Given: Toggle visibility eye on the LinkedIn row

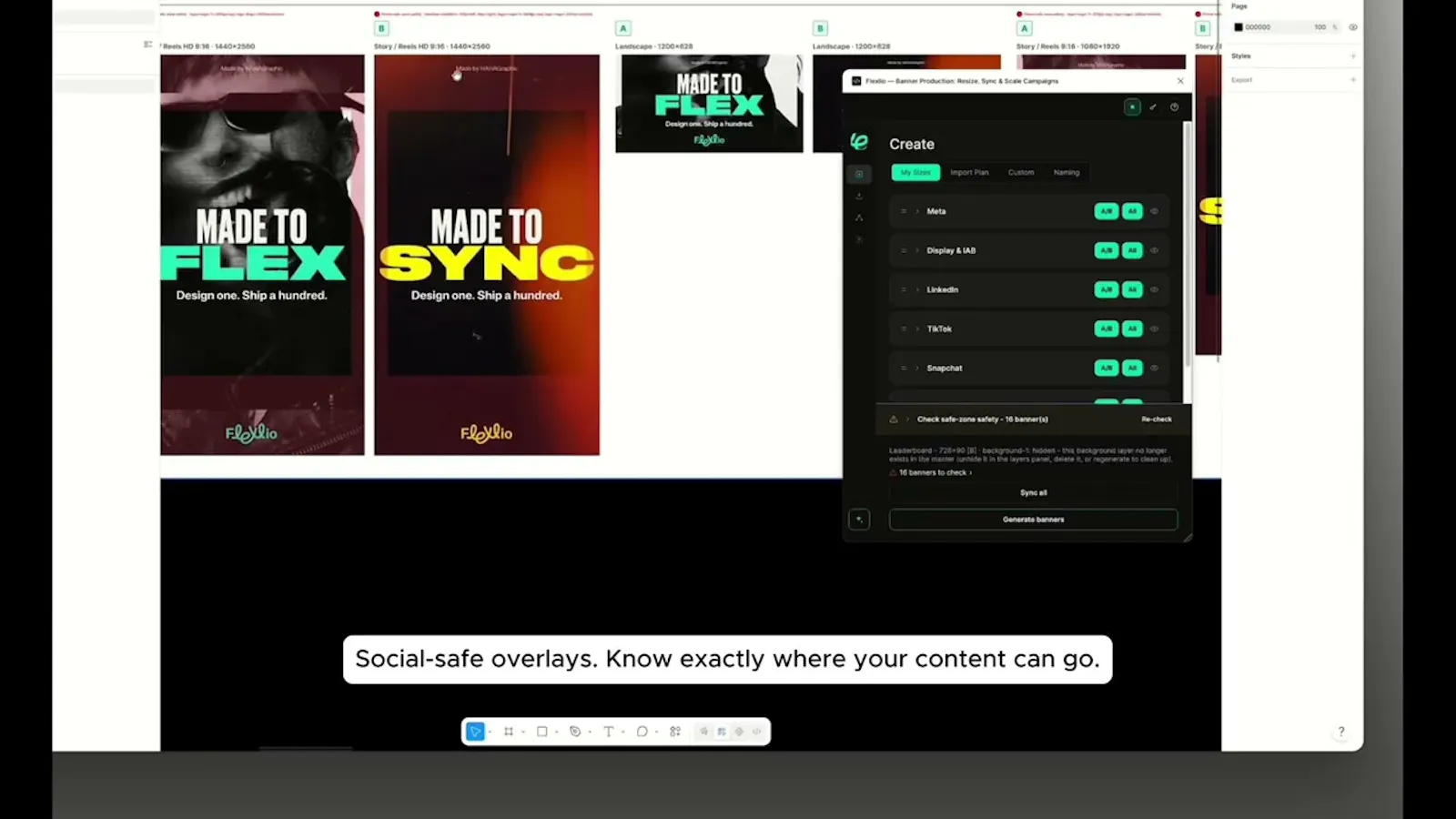Looking at the screenshot, I should (1154, 289).
